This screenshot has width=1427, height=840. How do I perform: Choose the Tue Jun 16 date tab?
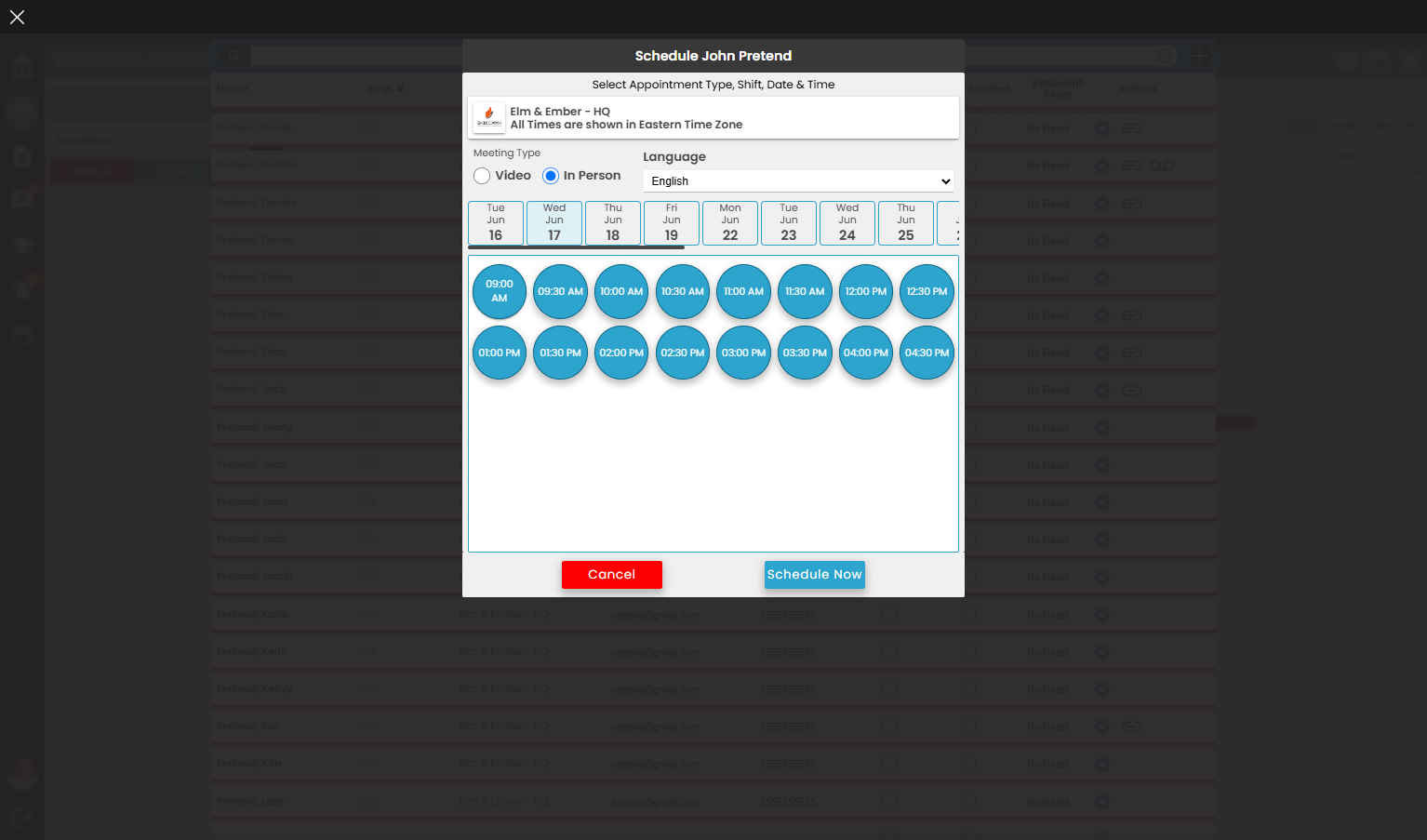[496, 223]
